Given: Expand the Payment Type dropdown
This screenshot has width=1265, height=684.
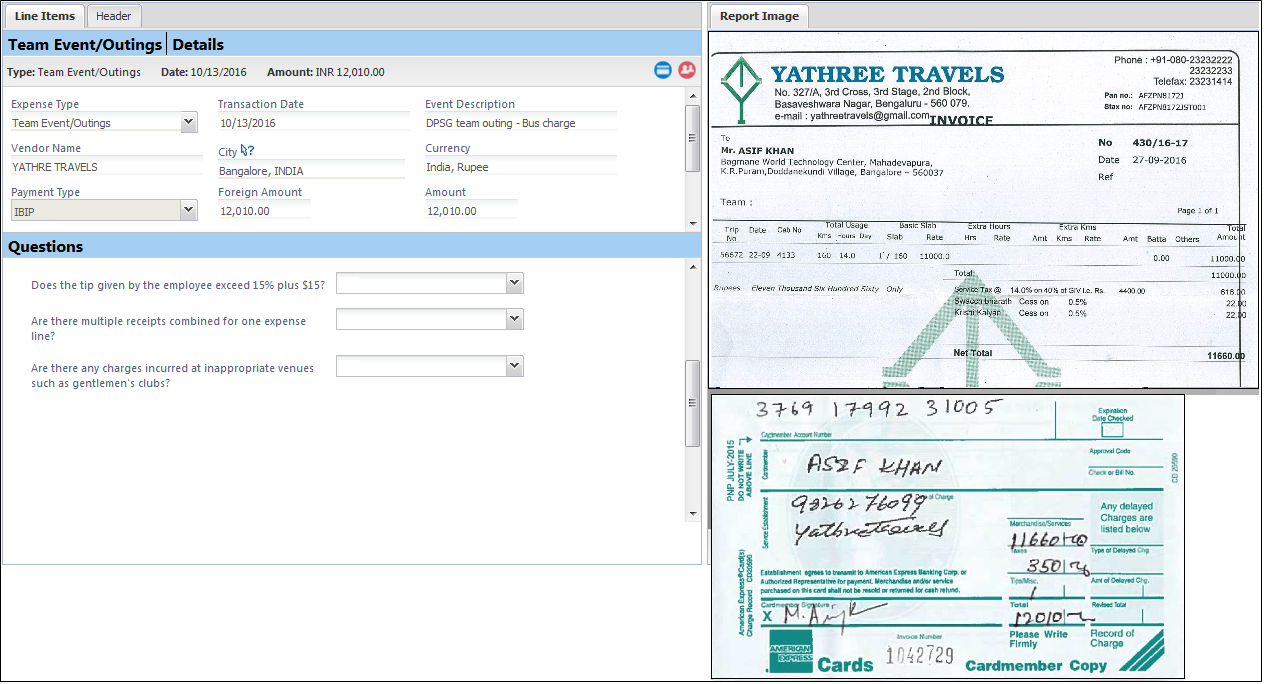Looking at the screenshot, I should (189, 210).
